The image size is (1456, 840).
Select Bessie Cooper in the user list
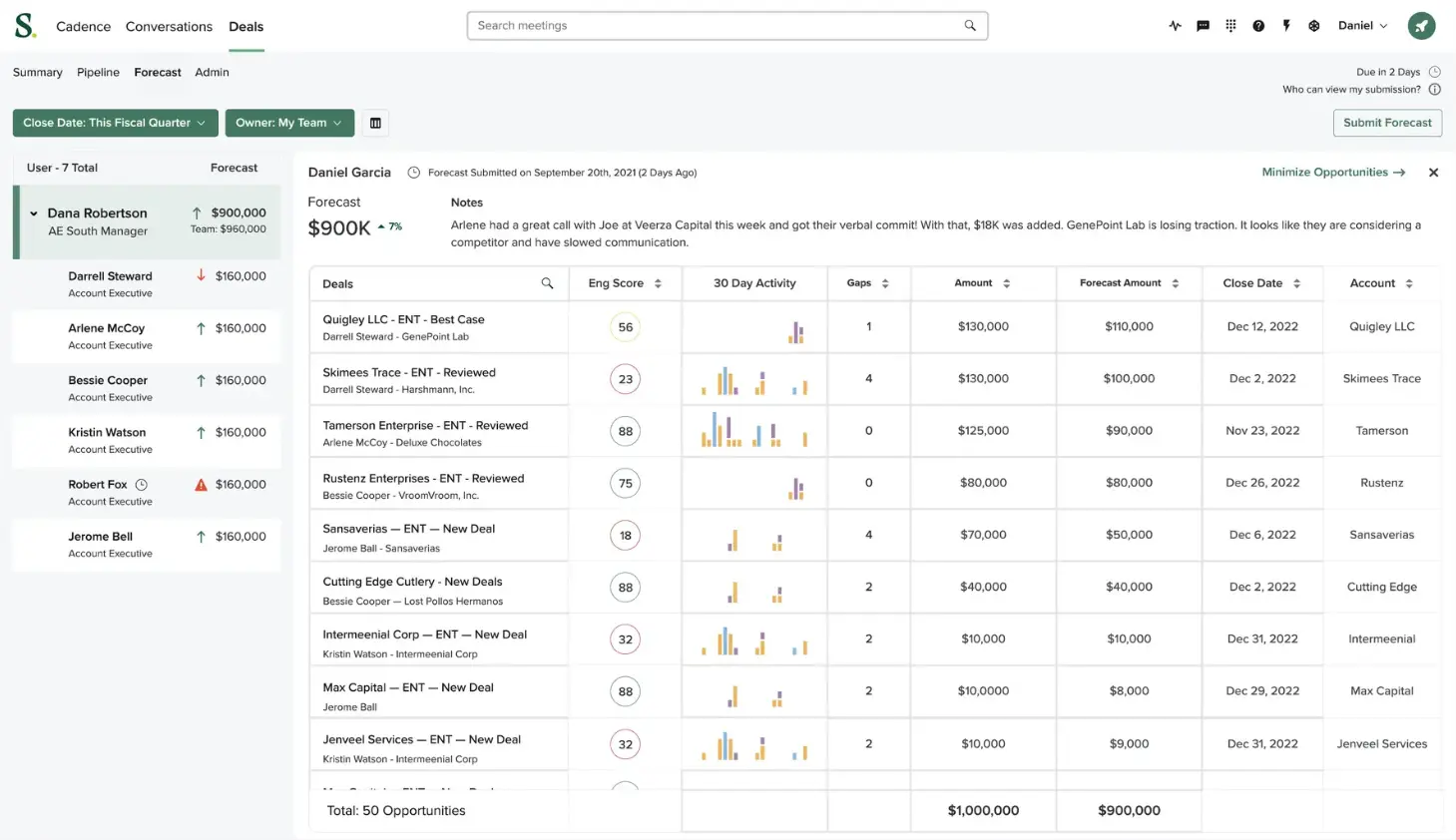click(147, 387)
